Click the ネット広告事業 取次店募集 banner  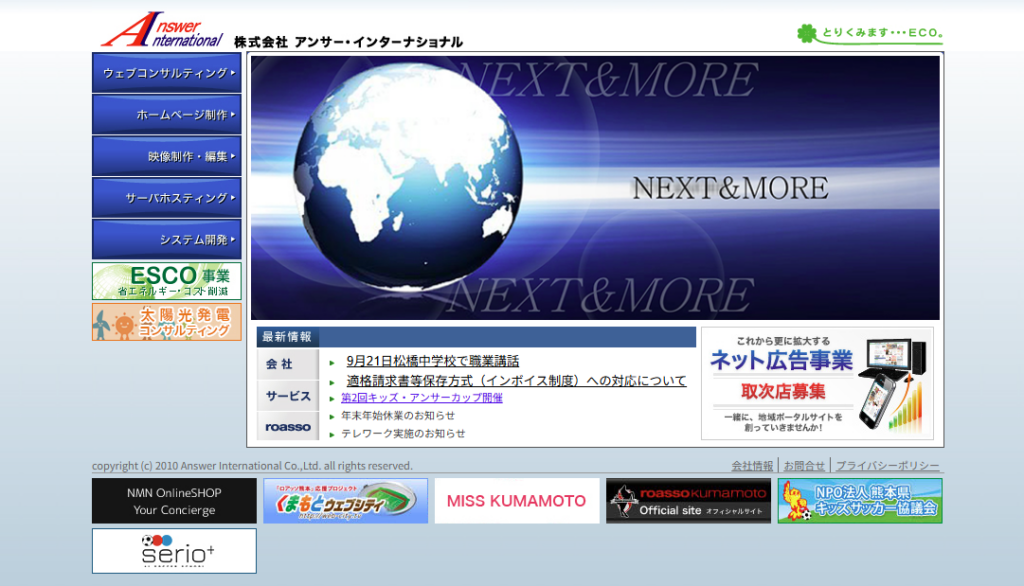pos(817,383)
